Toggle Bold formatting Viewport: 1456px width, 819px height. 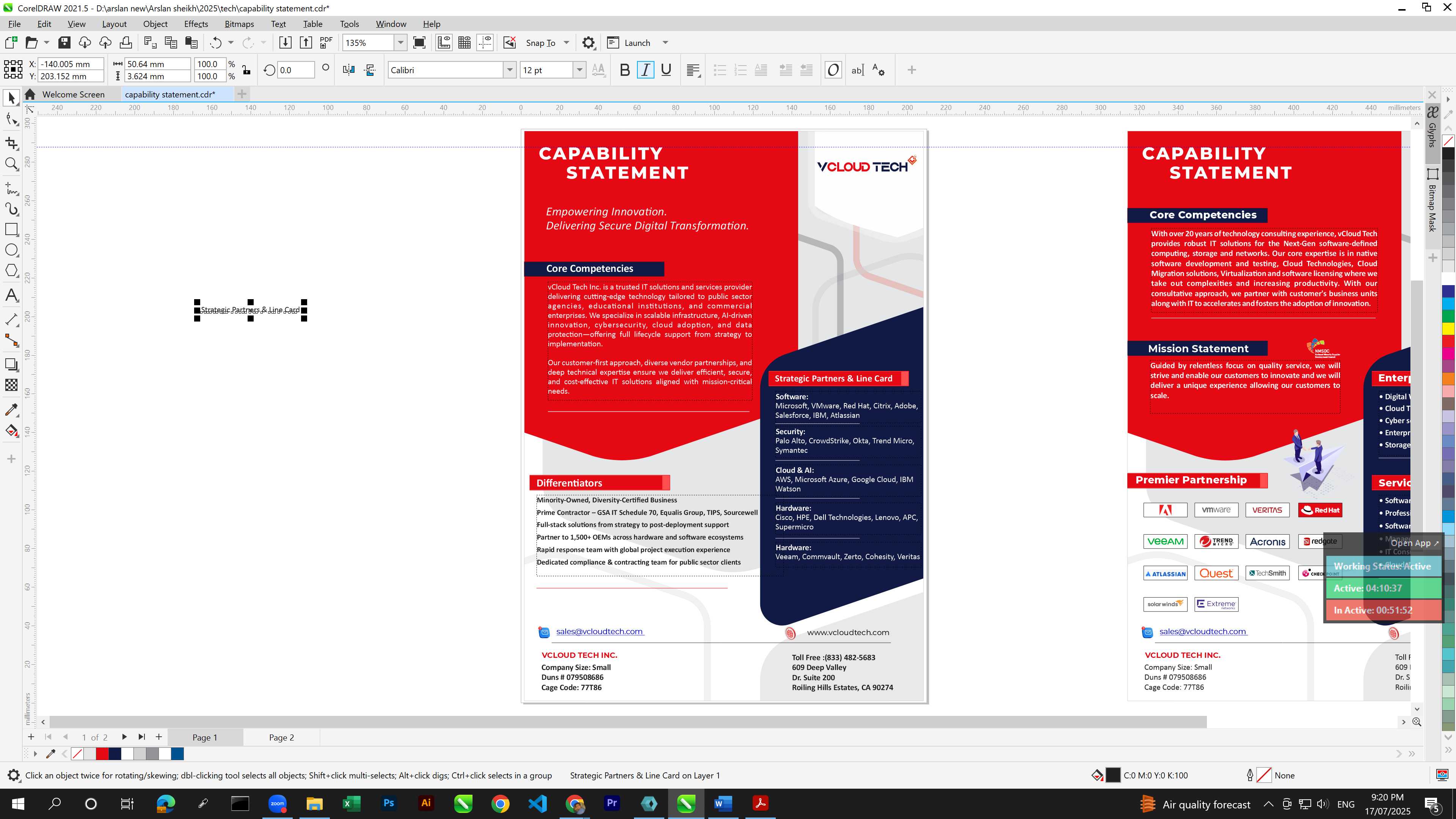624,70
